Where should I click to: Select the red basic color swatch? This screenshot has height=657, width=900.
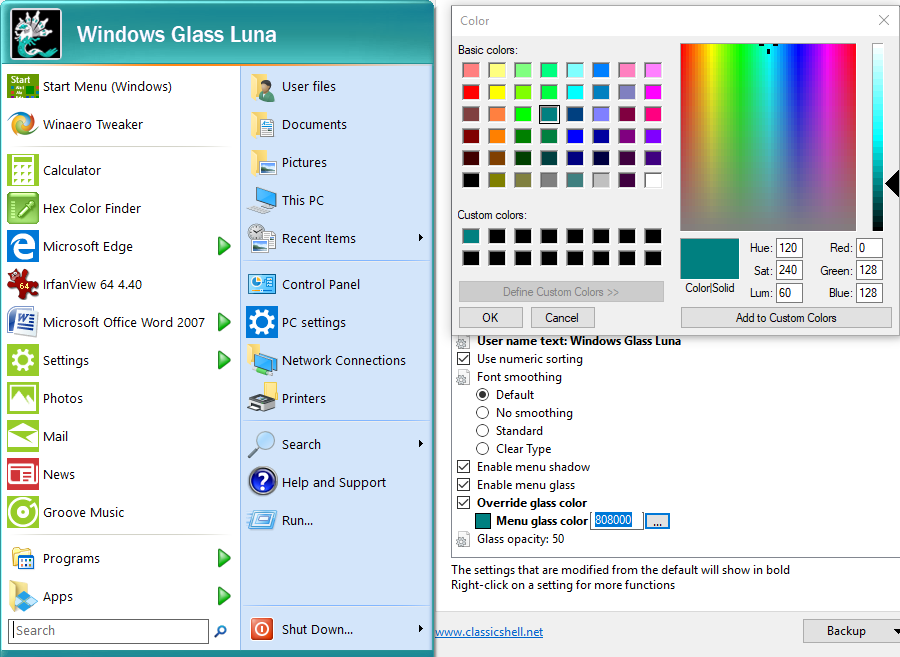pyautogui.click(x=471, y=92)
